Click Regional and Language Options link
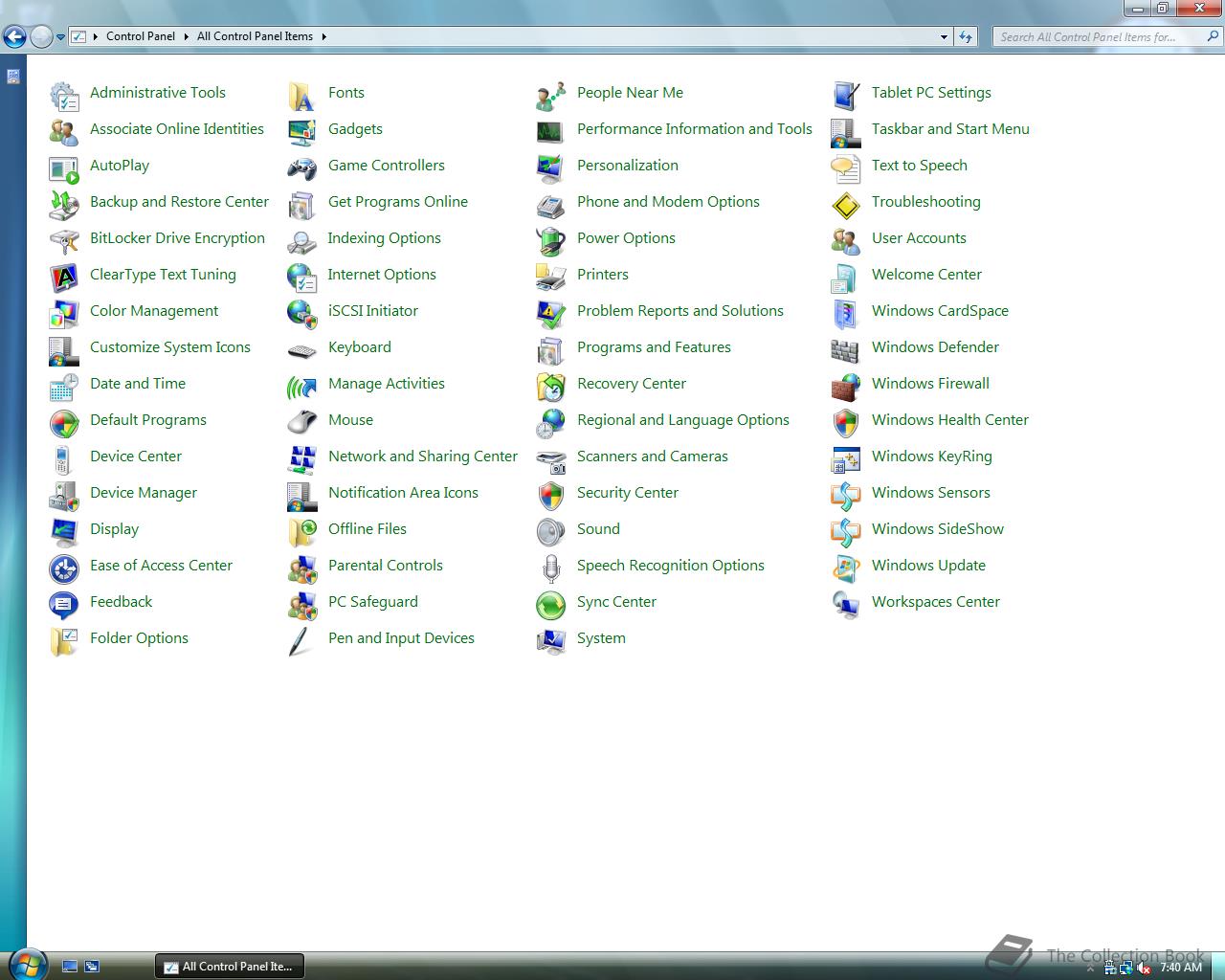1225x980 pixels. (x=683, y=420)
